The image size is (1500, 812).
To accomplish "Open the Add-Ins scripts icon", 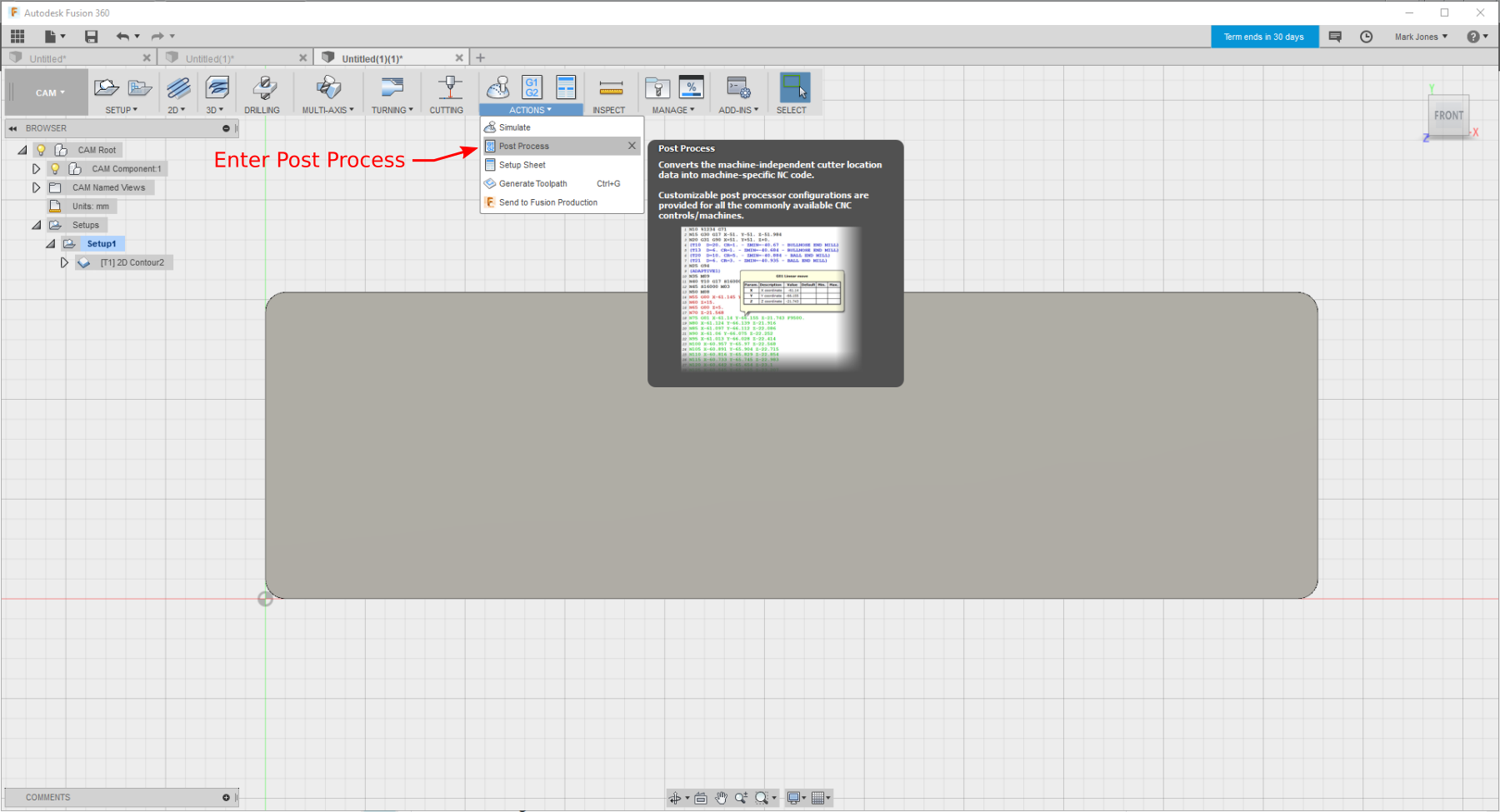I will click(x=738, y=87).
